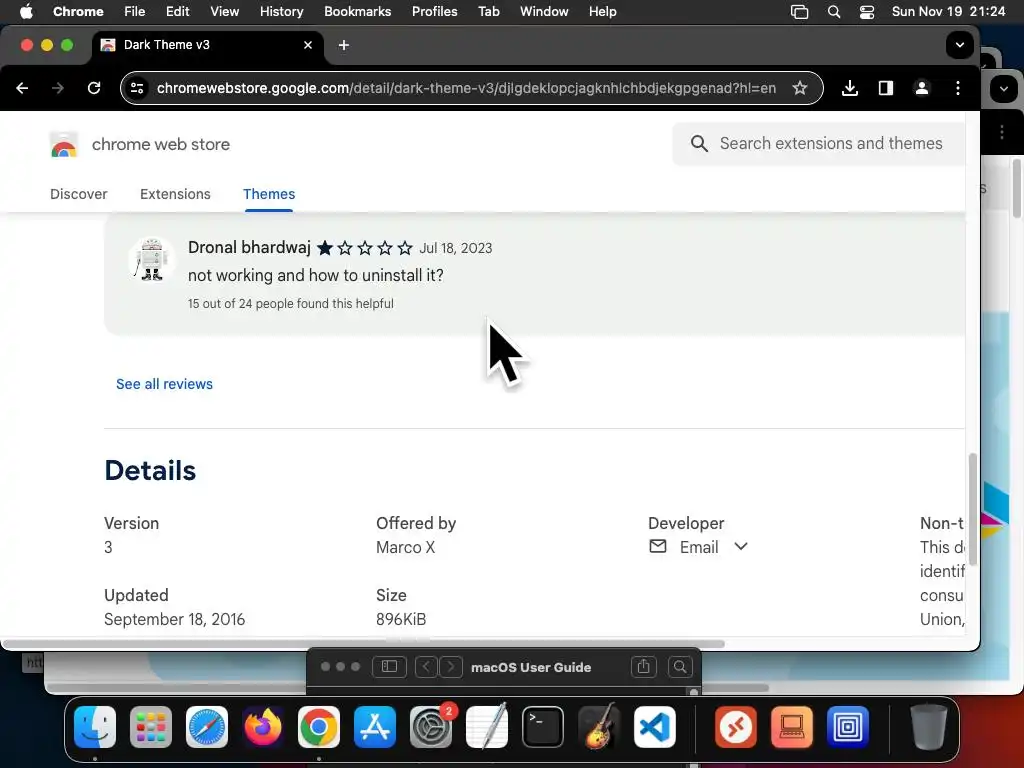Viewport: 1024px width, 768px height.
Task: Expand the tab search dropdown arrow
Action: (959, 45)
